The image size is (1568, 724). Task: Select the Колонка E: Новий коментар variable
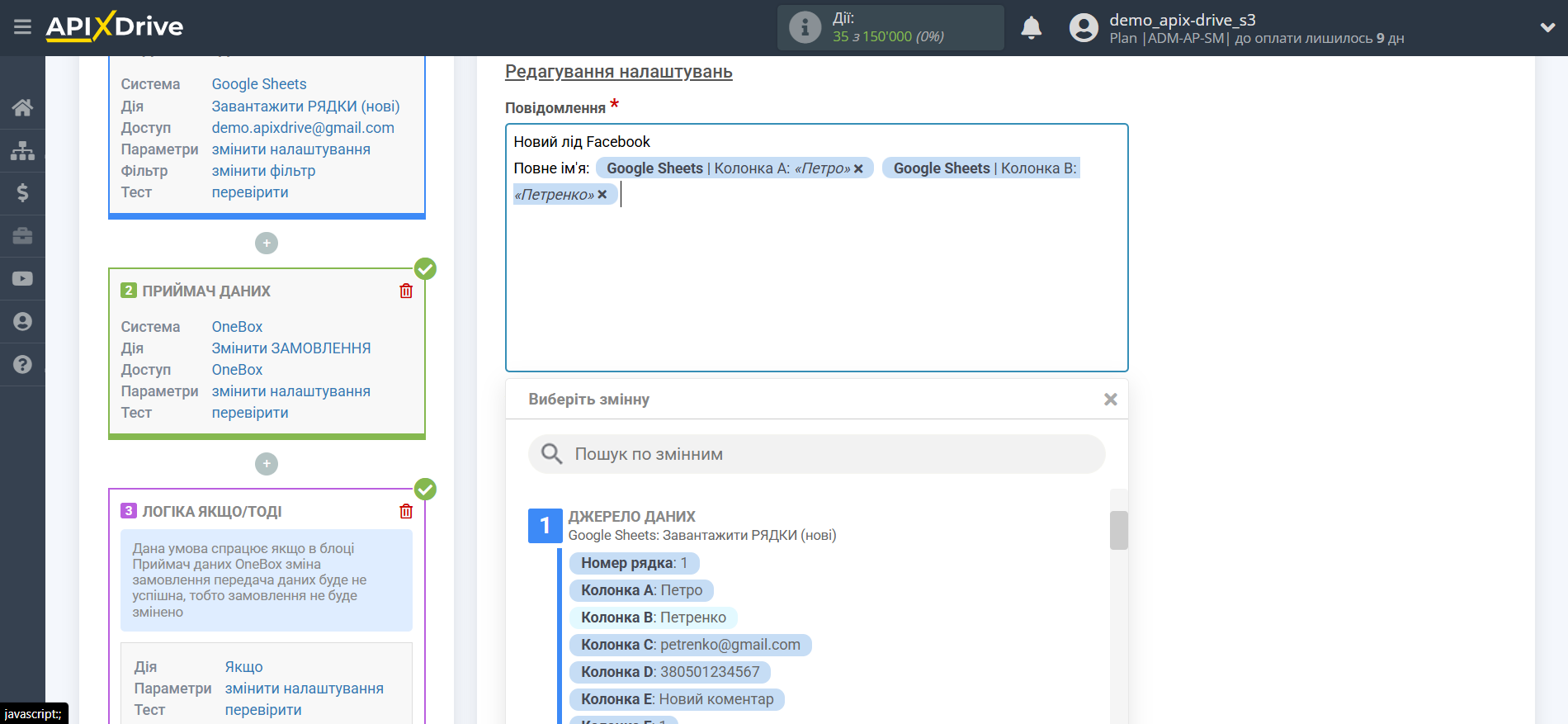point(677,699)
